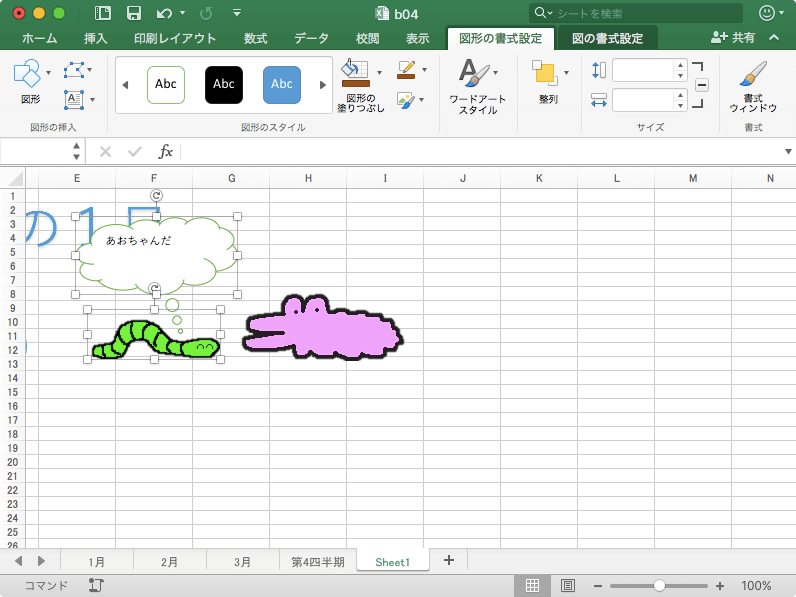The height and width of the screenshot is (597, 796).
Task: Select the pink crocodile image
Action: coord(323,327)
